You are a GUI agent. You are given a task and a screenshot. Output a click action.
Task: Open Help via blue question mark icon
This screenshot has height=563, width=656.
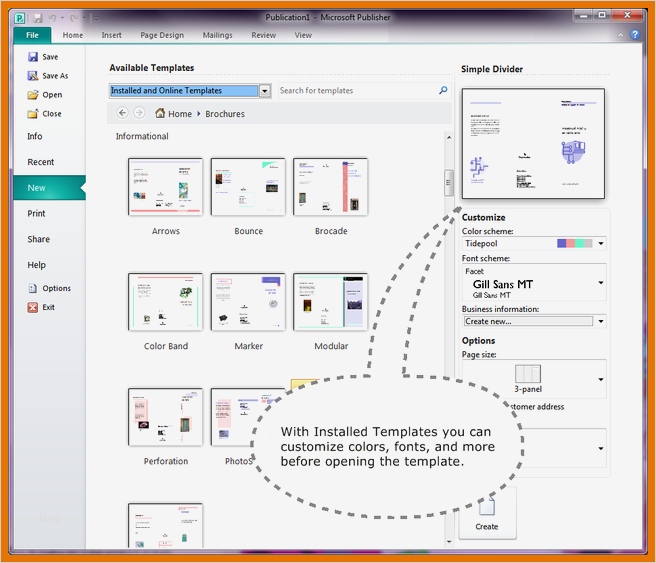[x=635, y=35]
